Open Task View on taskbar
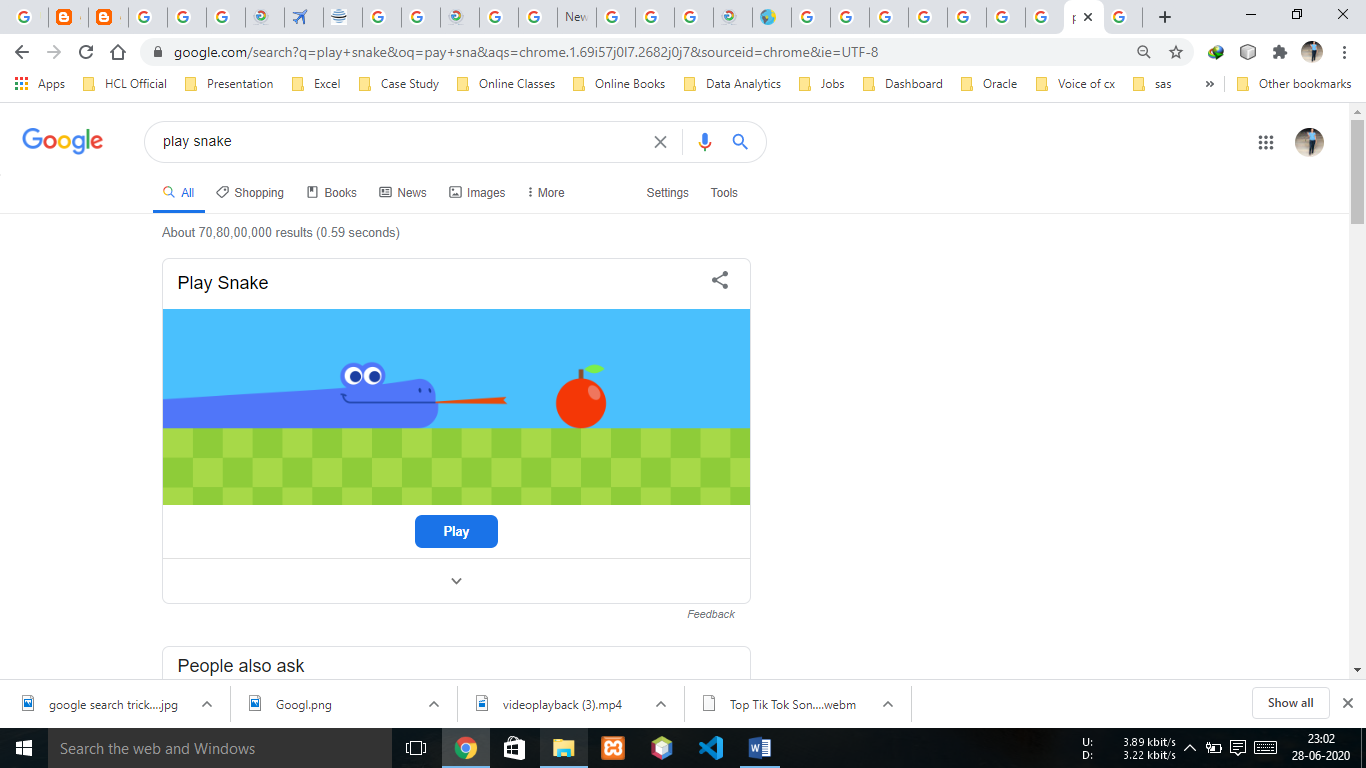This screenshot has height=768, width=1366. 416,748
